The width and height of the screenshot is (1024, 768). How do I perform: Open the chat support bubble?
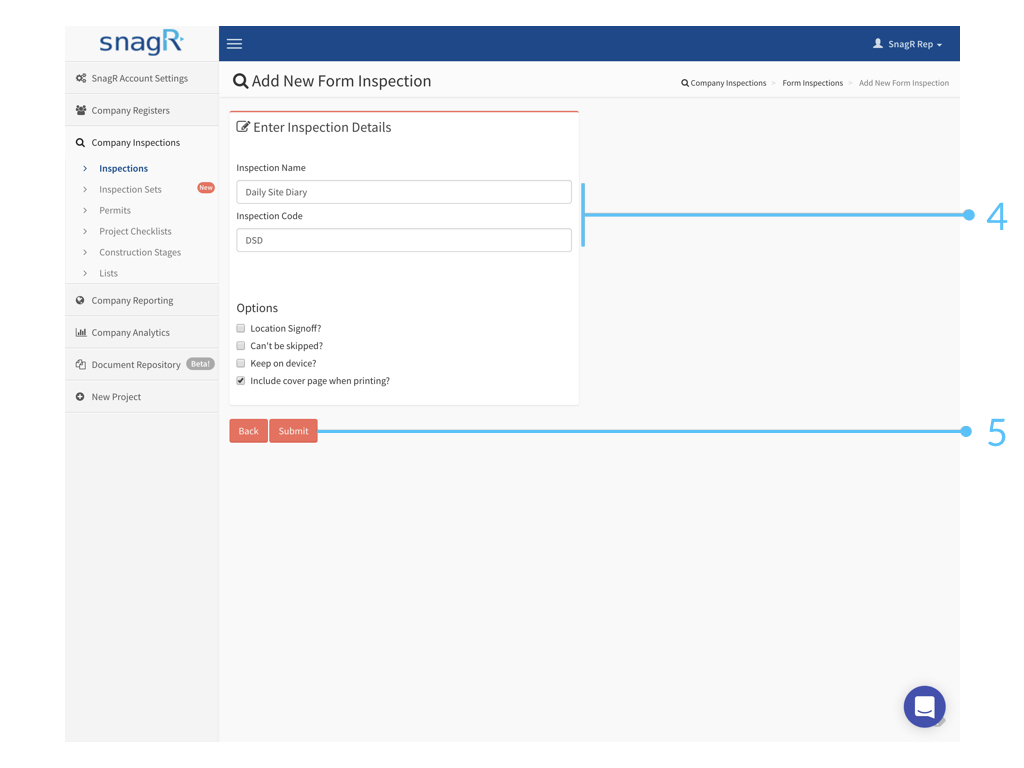coord(924,706)
